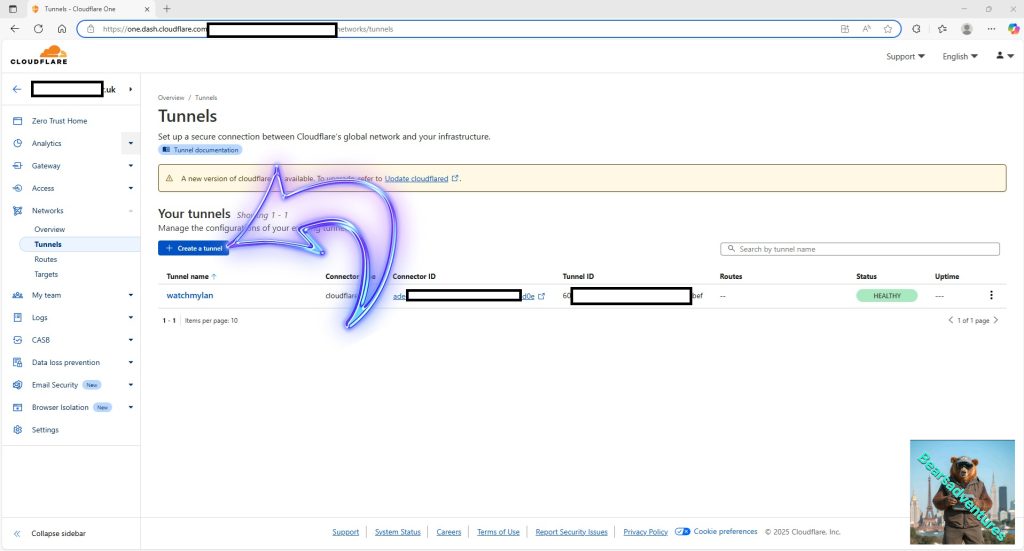Click the Create a tunnel button
This screenshot has height=551, width=1024.
(x=193, y=248)
